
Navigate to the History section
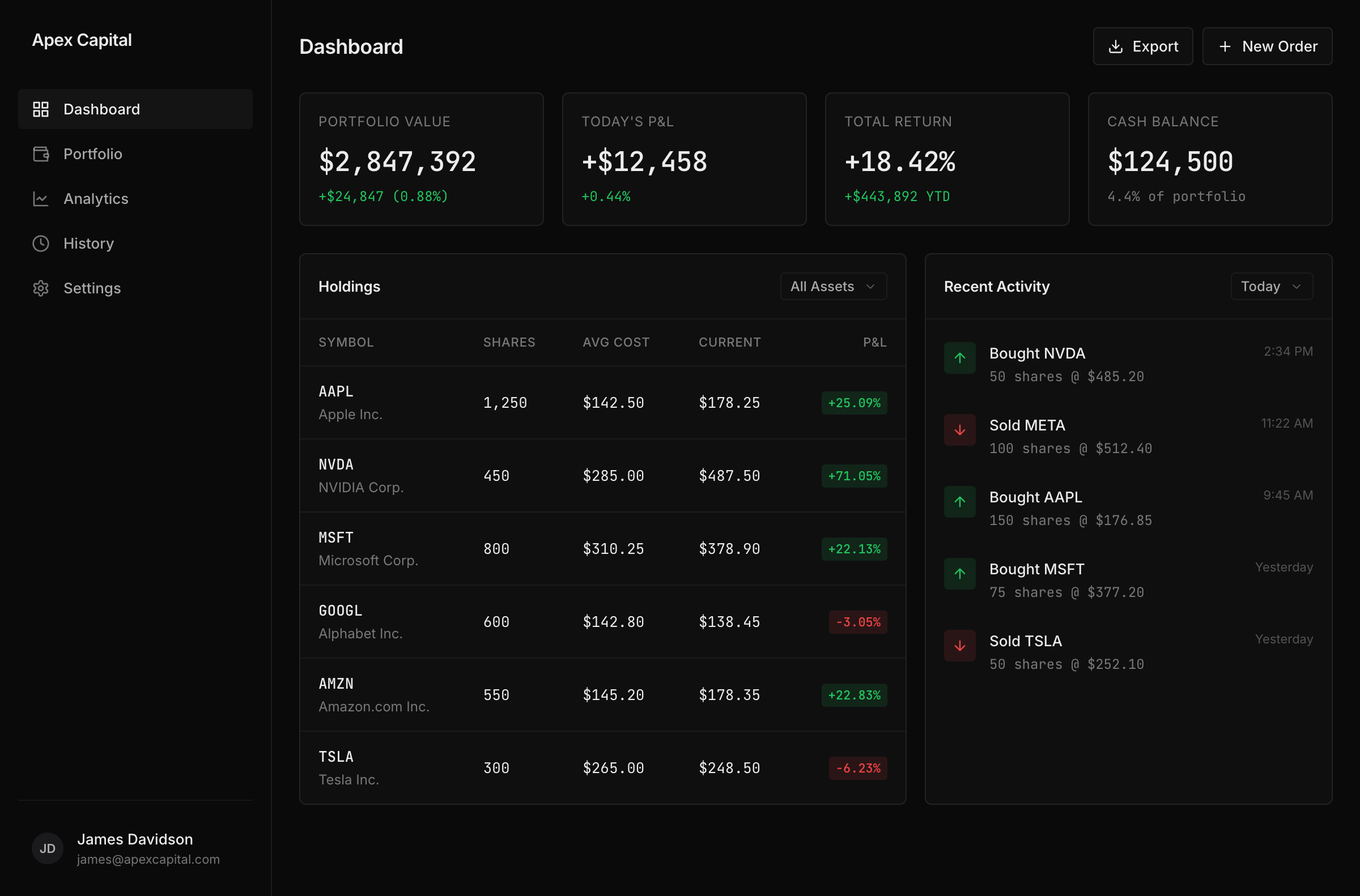[88, 244]
